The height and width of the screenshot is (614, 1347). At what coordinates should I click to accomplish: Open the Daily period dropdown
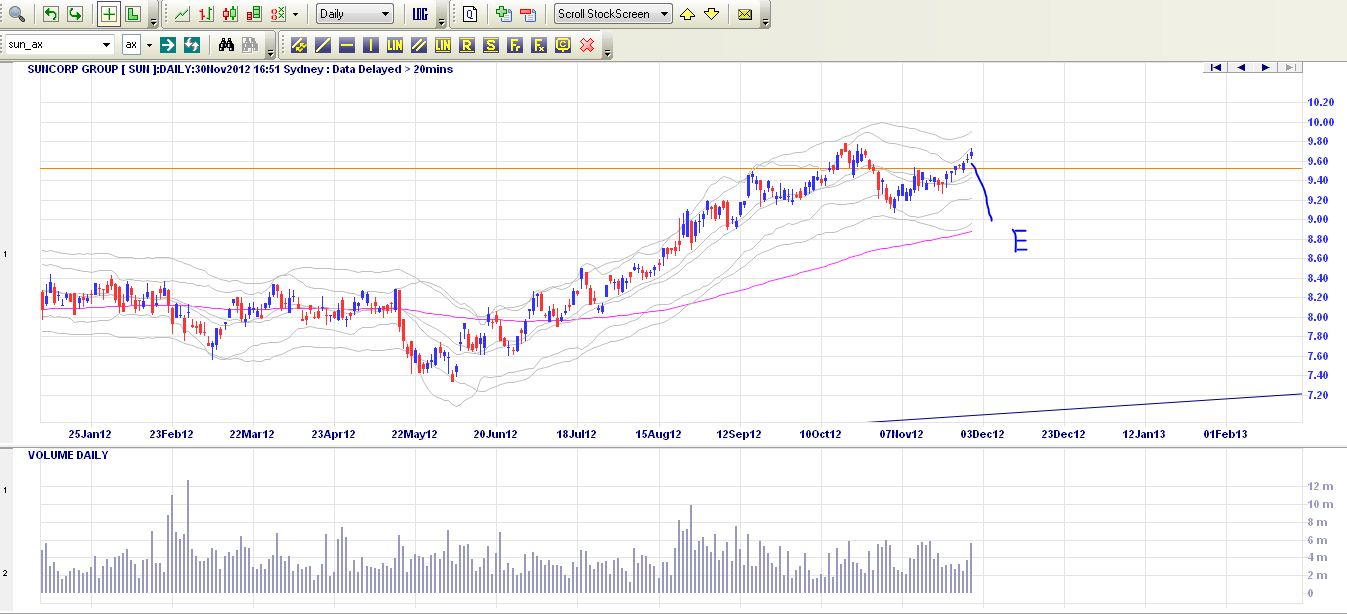[x=355, y=14]
